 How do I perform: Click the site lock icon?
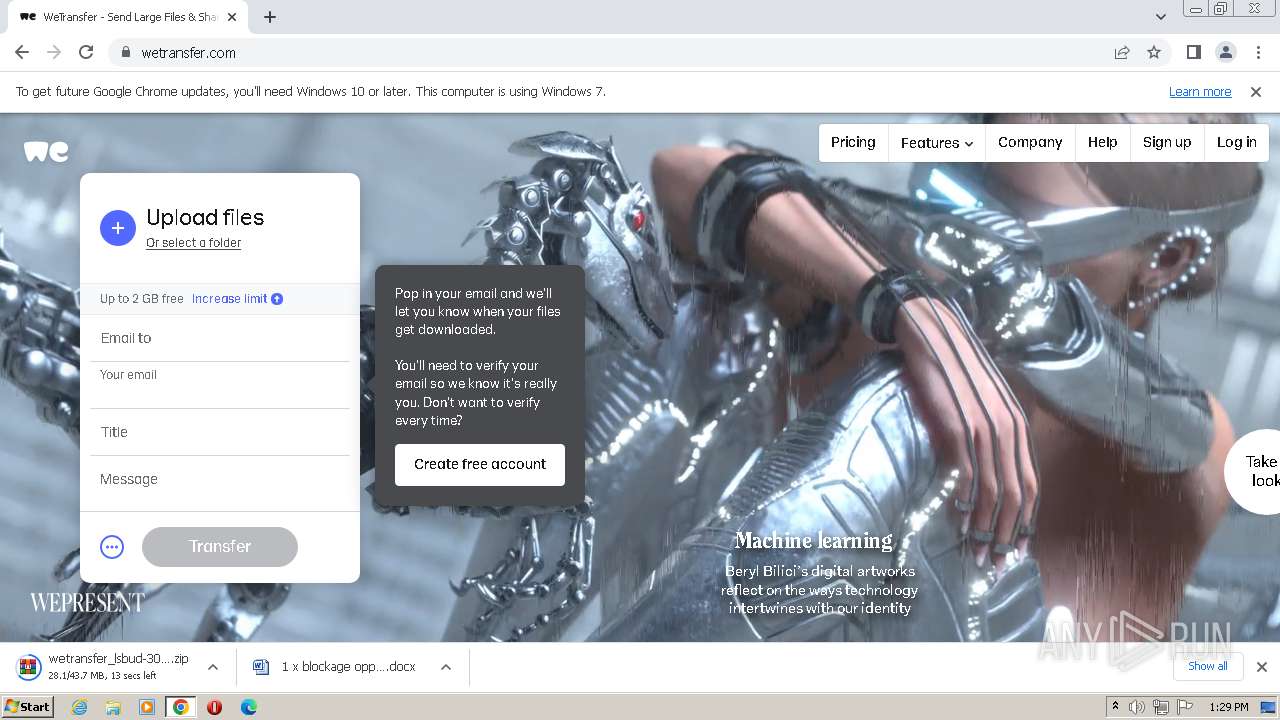pyautogui.click(x=125, y=52)
